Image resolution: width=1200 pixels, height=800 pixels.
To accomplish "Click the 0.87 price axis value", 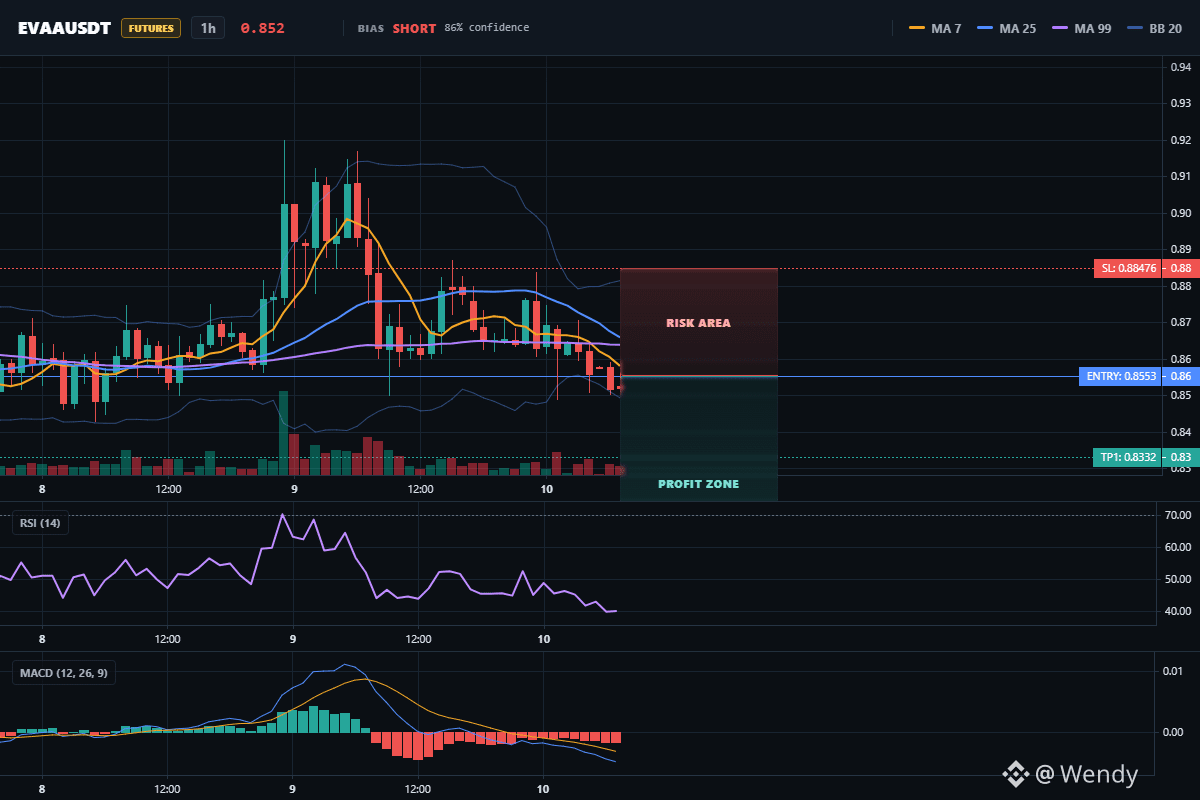I will tap(1181, 322).
